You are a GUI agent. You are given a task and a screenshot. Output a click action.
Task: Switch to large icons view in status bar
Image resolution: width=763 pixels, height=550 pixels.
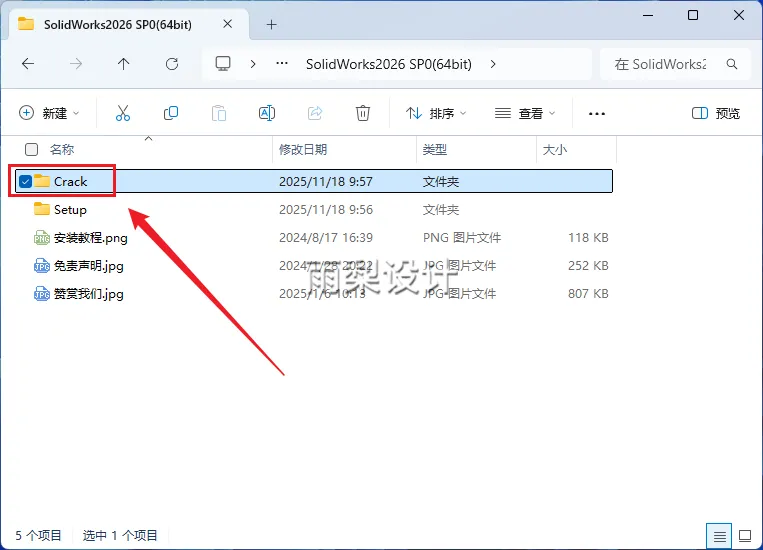pyautogui.click(x=745, y=536)
